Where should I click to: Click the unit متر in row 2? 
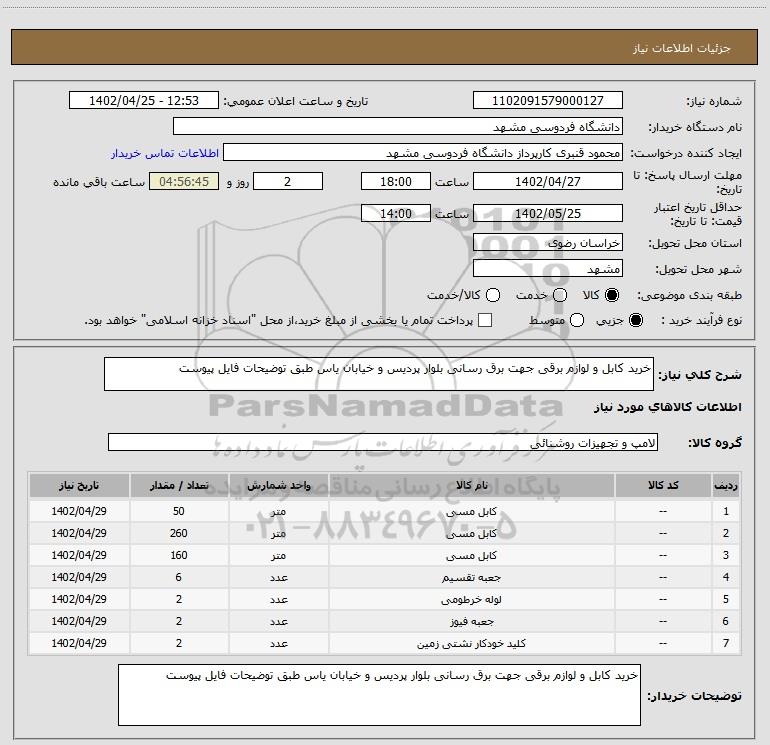point(278,533)
